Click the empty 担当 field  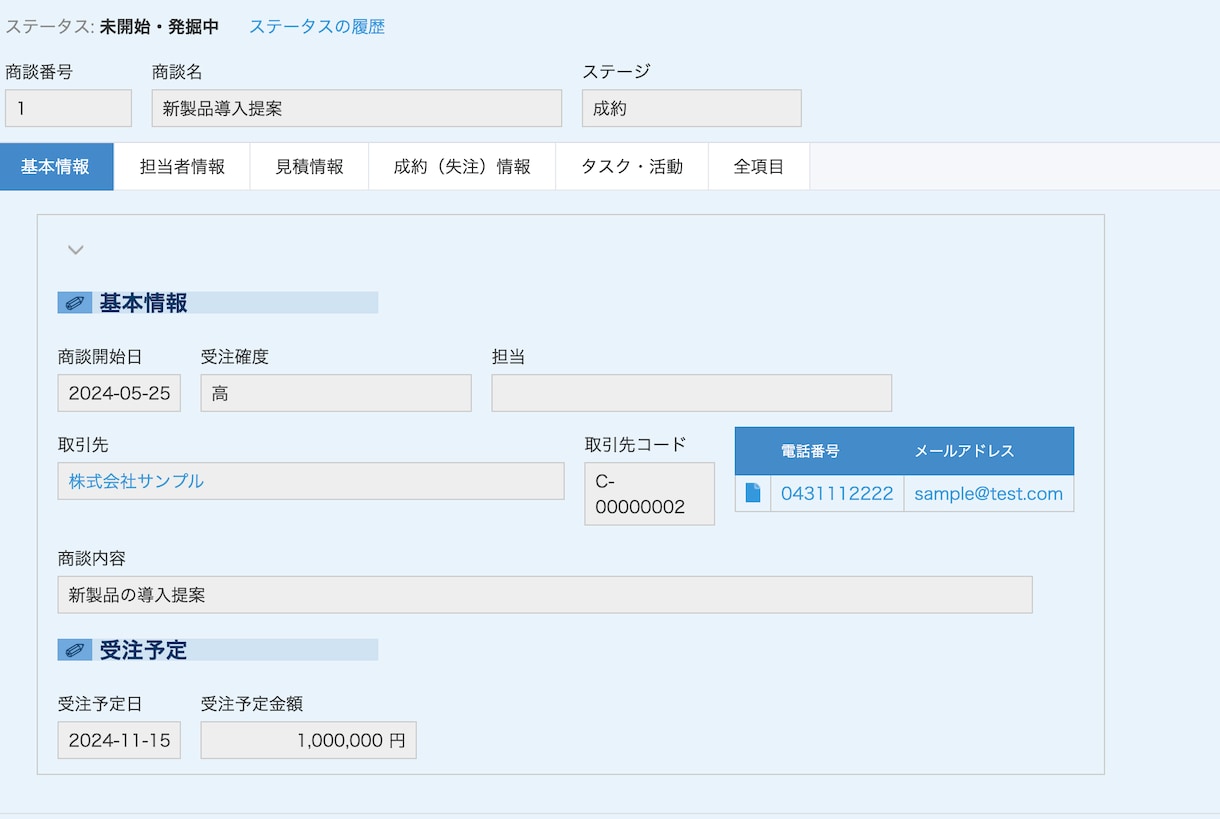coord(692,393)
